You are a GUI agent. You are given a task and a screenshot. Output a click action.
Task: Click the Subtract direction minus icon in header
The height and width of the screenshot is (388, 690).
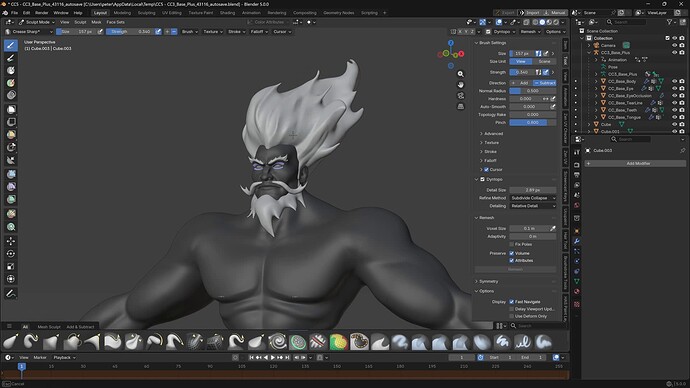point(174,32)
